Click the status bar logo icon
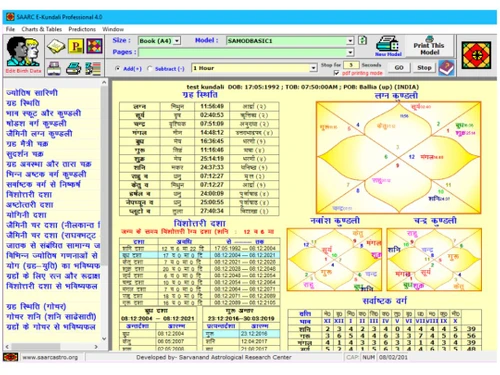500x375 pixels. (10, 357)
